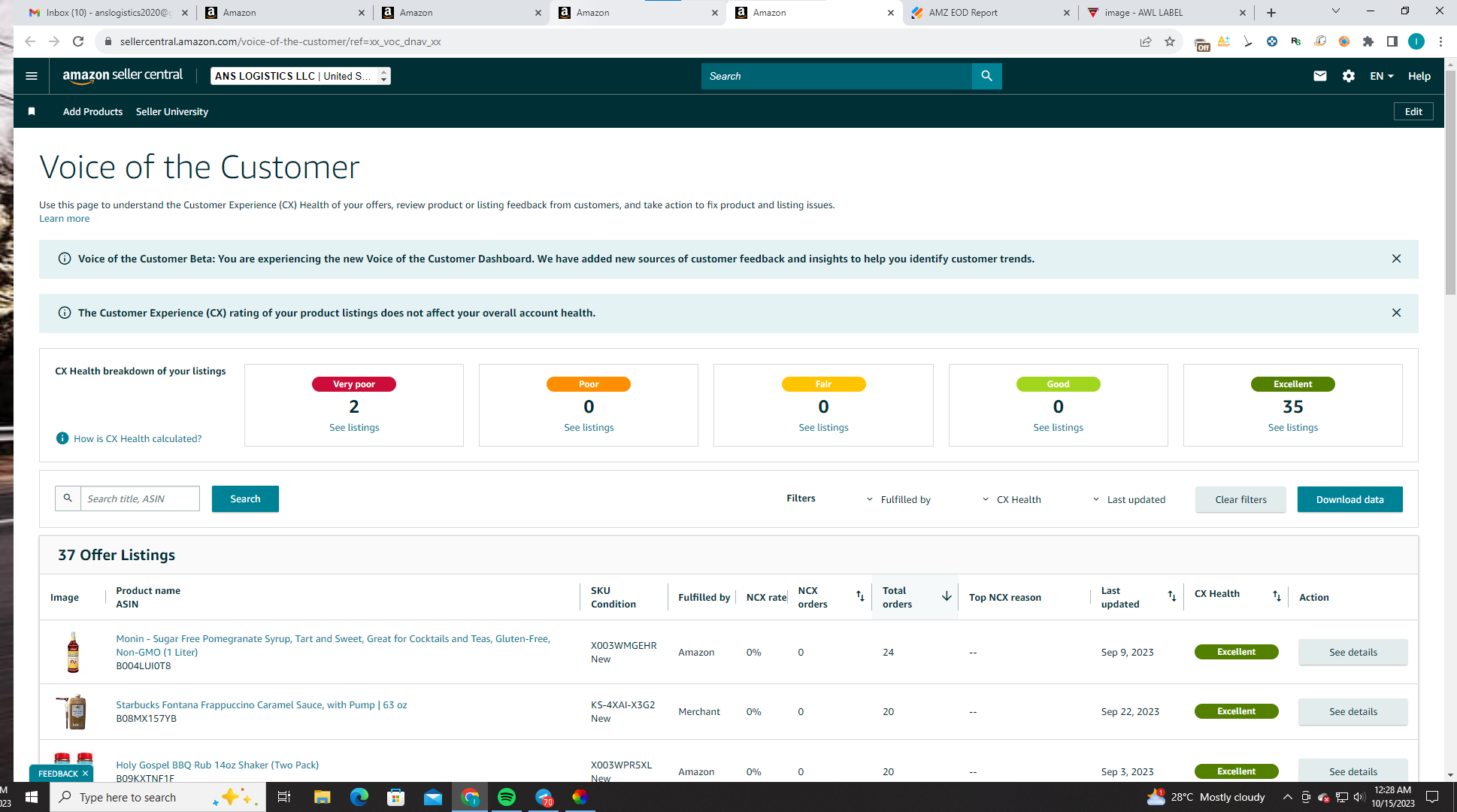Image resolution: width=1457 pixels, height=812 pixels.
Task: Open Monin Sugar Free Pomegranate Syrup listing
Action: tap(333, 645)
